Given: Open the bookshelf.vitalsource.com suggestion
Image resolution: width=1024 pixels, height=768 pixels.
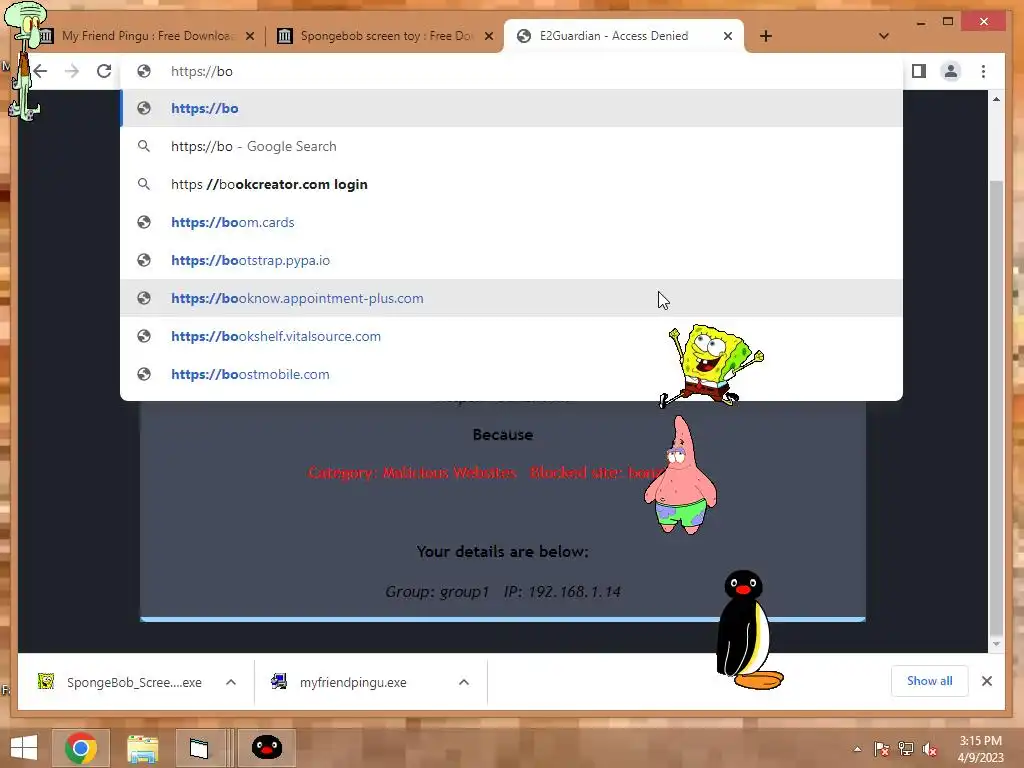Looking at the screenshot, I should coord(511,336).
